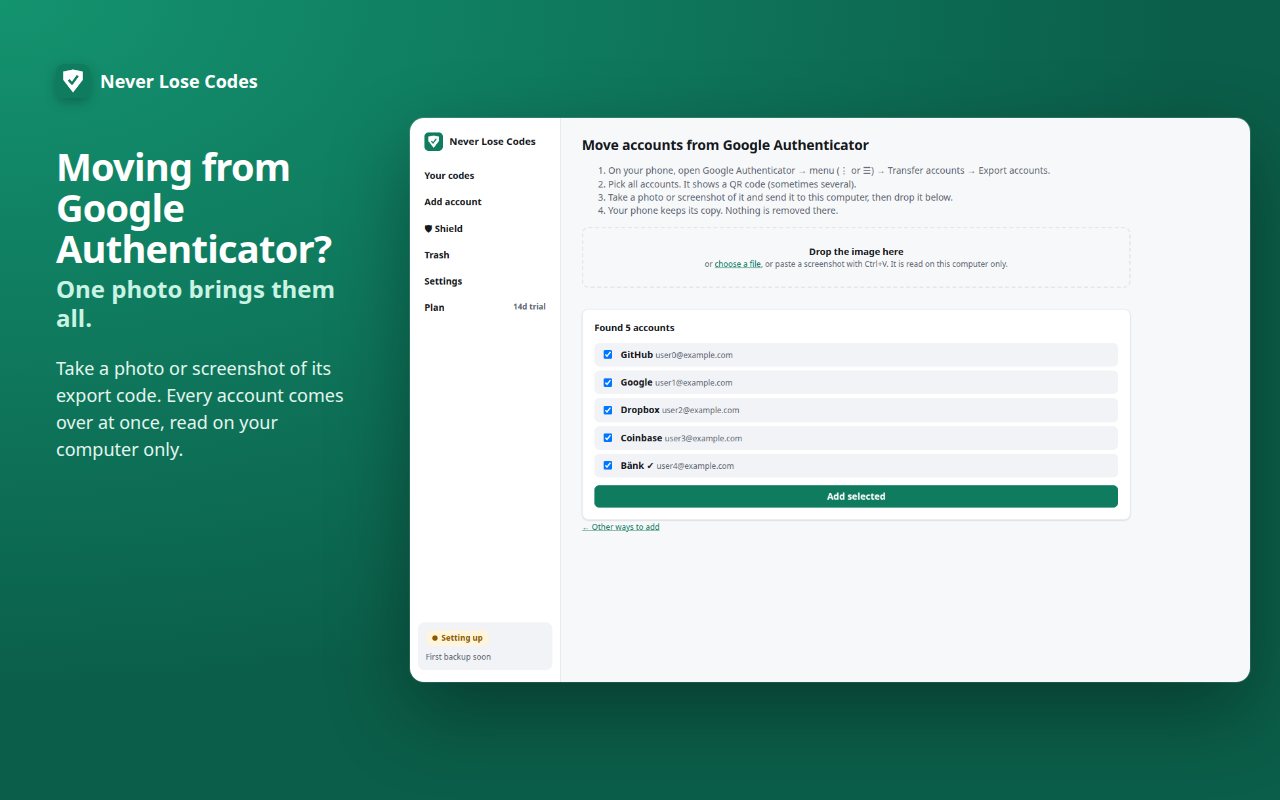Viewport: 1280px width, 800px height.
Task: Untick the Coinbase account checkbox
Action: (608, 438)
